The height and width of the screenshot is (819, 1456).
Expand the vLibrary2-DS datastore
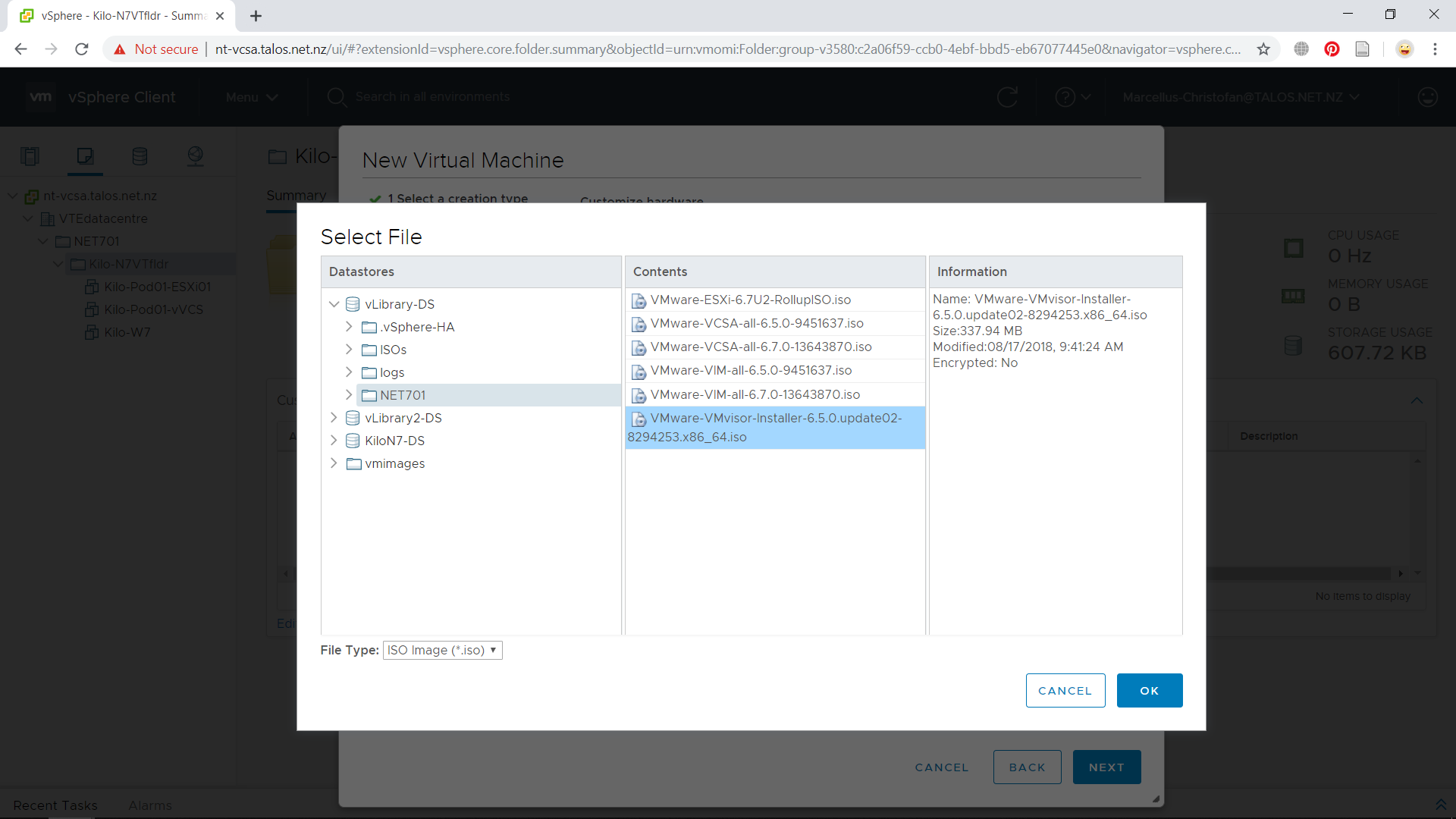click(334, 418)
